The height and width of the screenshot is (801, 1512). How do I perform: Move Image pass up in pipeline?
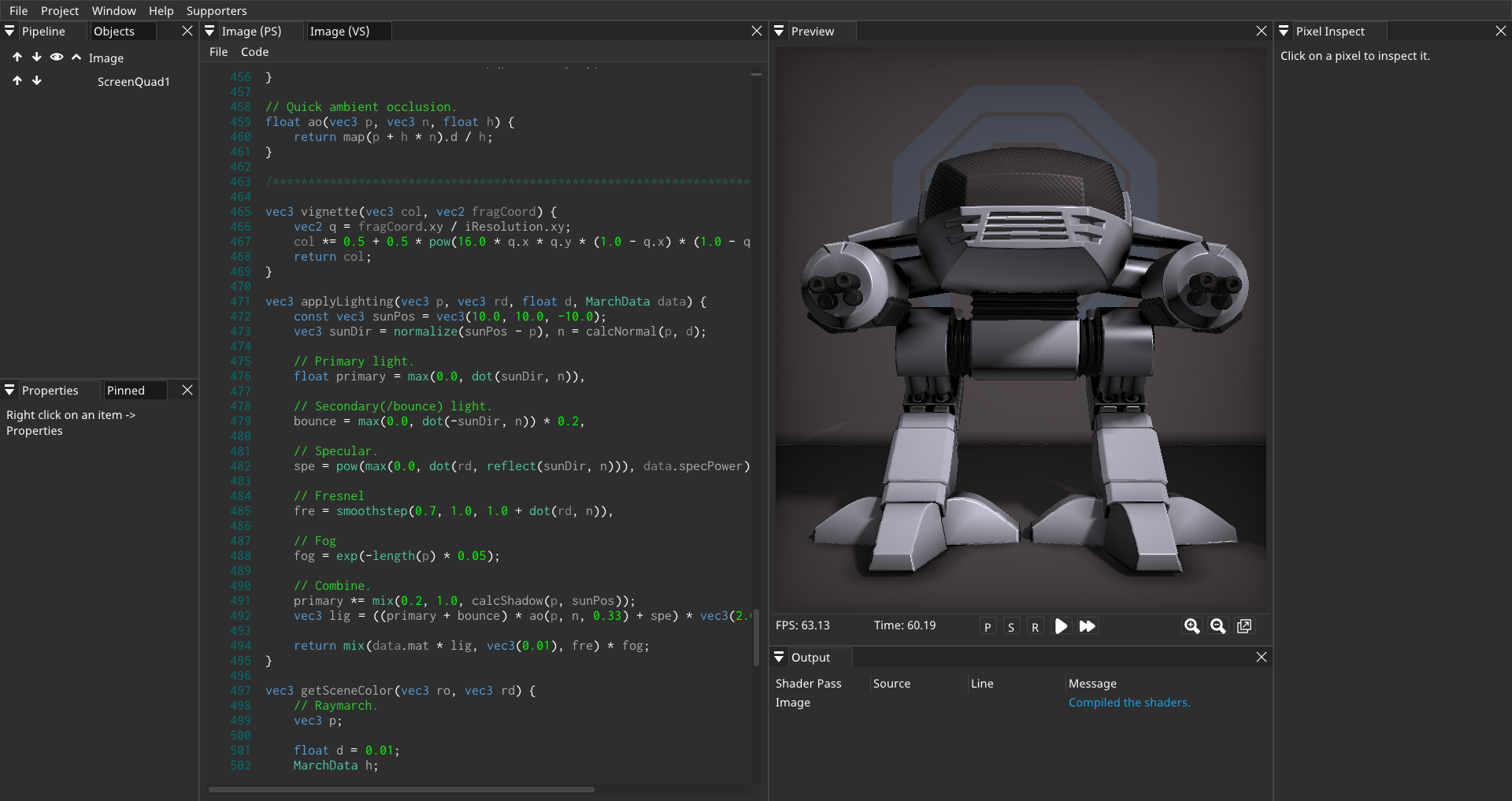click(17, 57)
